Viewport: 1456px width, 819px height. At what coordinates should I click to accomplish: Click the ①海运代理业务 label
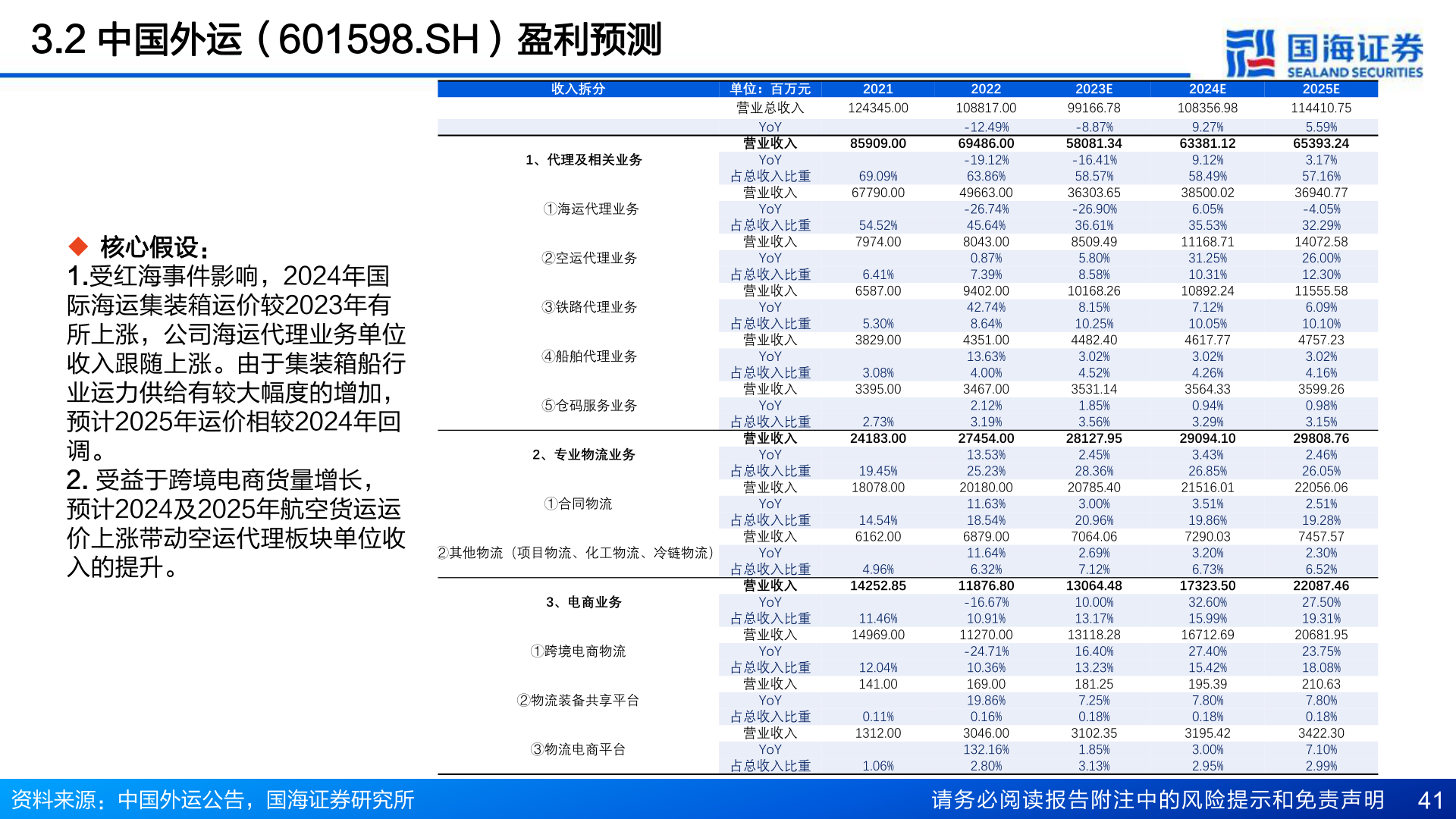coord(591,209)
